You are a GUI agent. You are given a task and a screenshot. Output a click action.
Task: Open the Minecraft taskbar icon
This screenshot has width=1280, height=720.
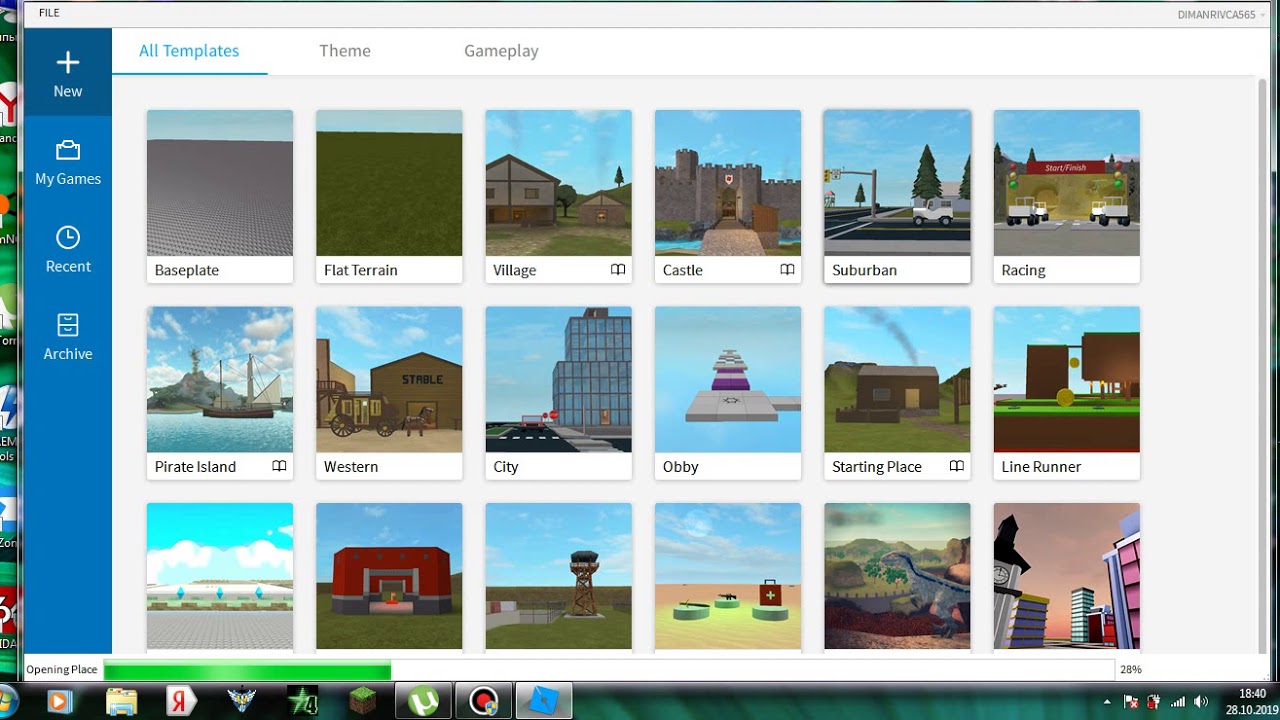[x=361, y=701]
